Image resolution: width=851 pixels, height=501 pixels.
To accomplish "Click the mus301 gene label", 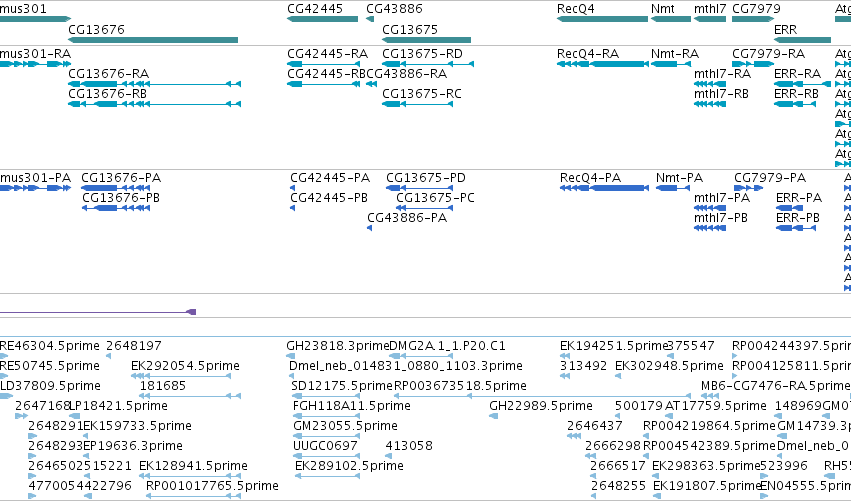I will pos(23,9).
